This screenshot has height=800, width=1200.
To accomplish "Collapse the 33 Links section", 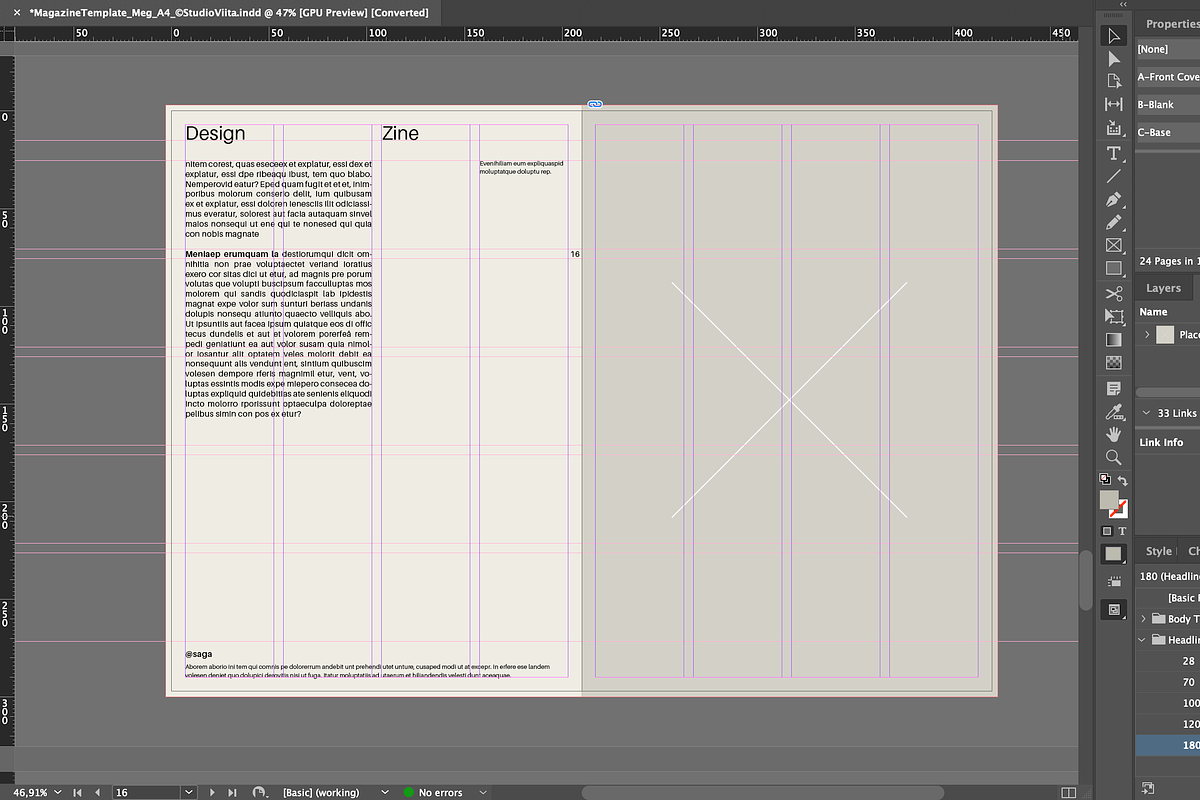I will [x=1146, y=413].
